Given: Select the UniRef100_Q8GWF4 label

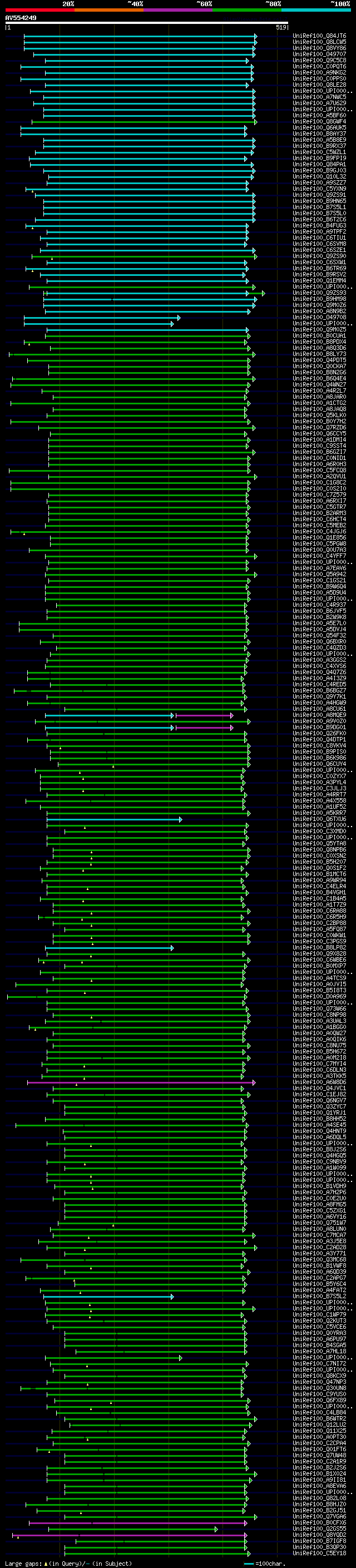Looking at the screenshot, I should [x=319, y=121].
